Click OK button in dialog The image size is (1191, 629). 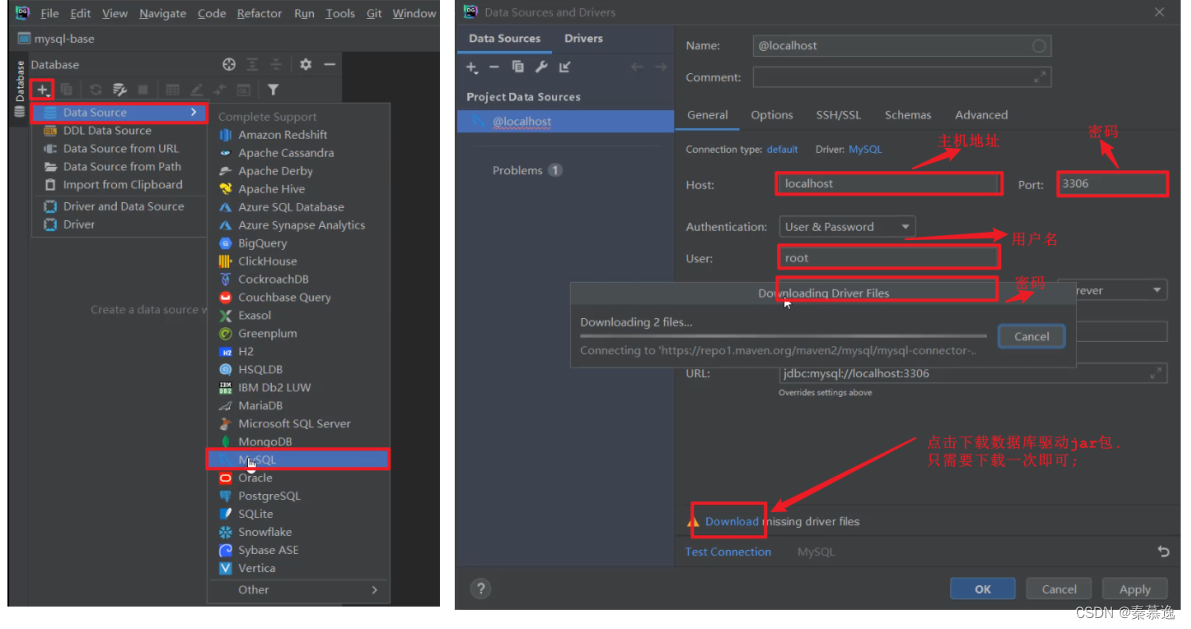(x=982, y=589)
